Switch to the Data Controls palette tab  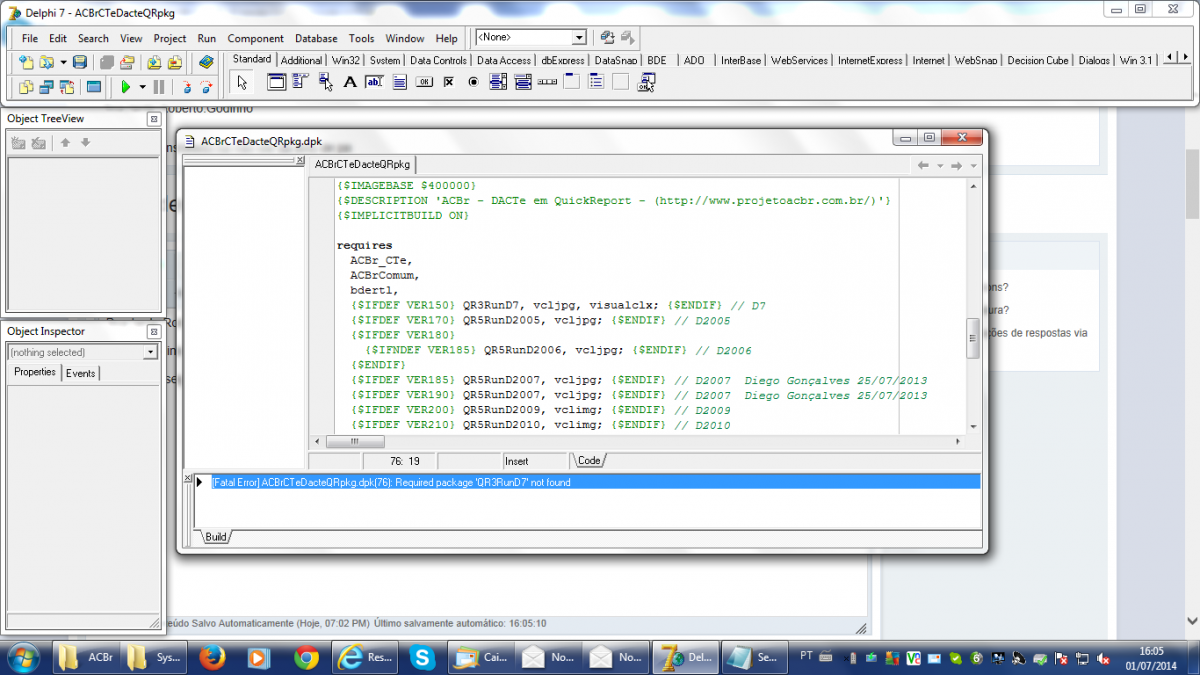click(x=438, y=60)
